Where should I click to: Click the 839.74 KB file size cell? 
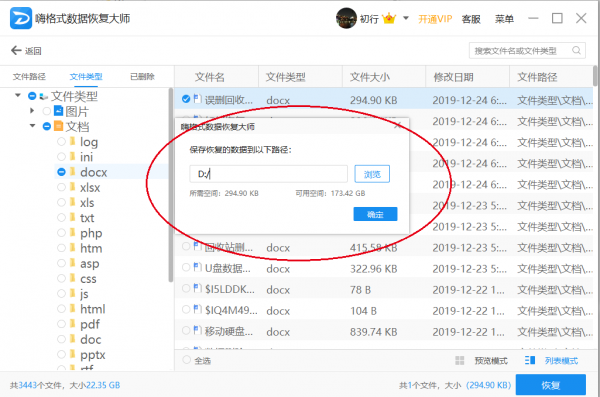point(373,332)
